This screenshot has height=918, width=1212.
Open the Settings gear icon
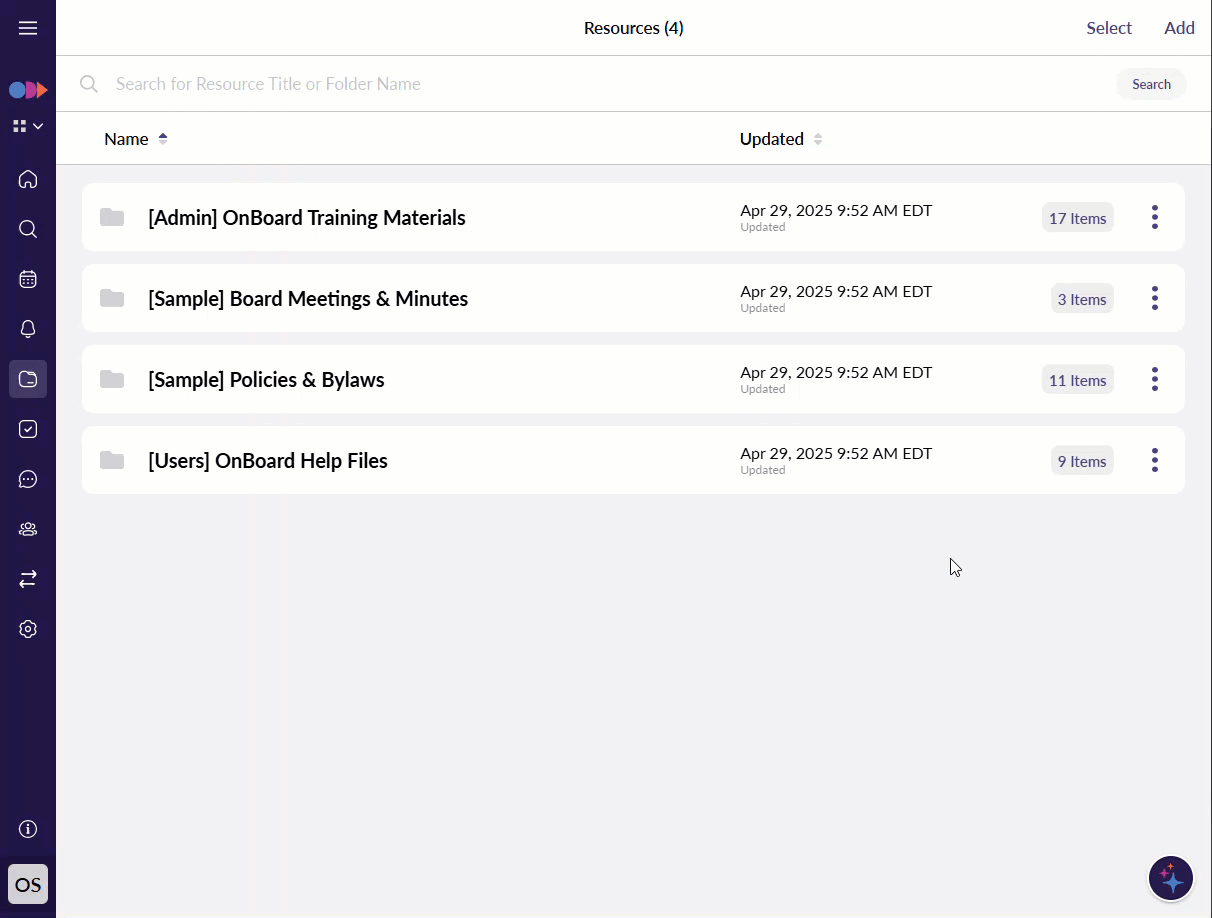[28, 629]
